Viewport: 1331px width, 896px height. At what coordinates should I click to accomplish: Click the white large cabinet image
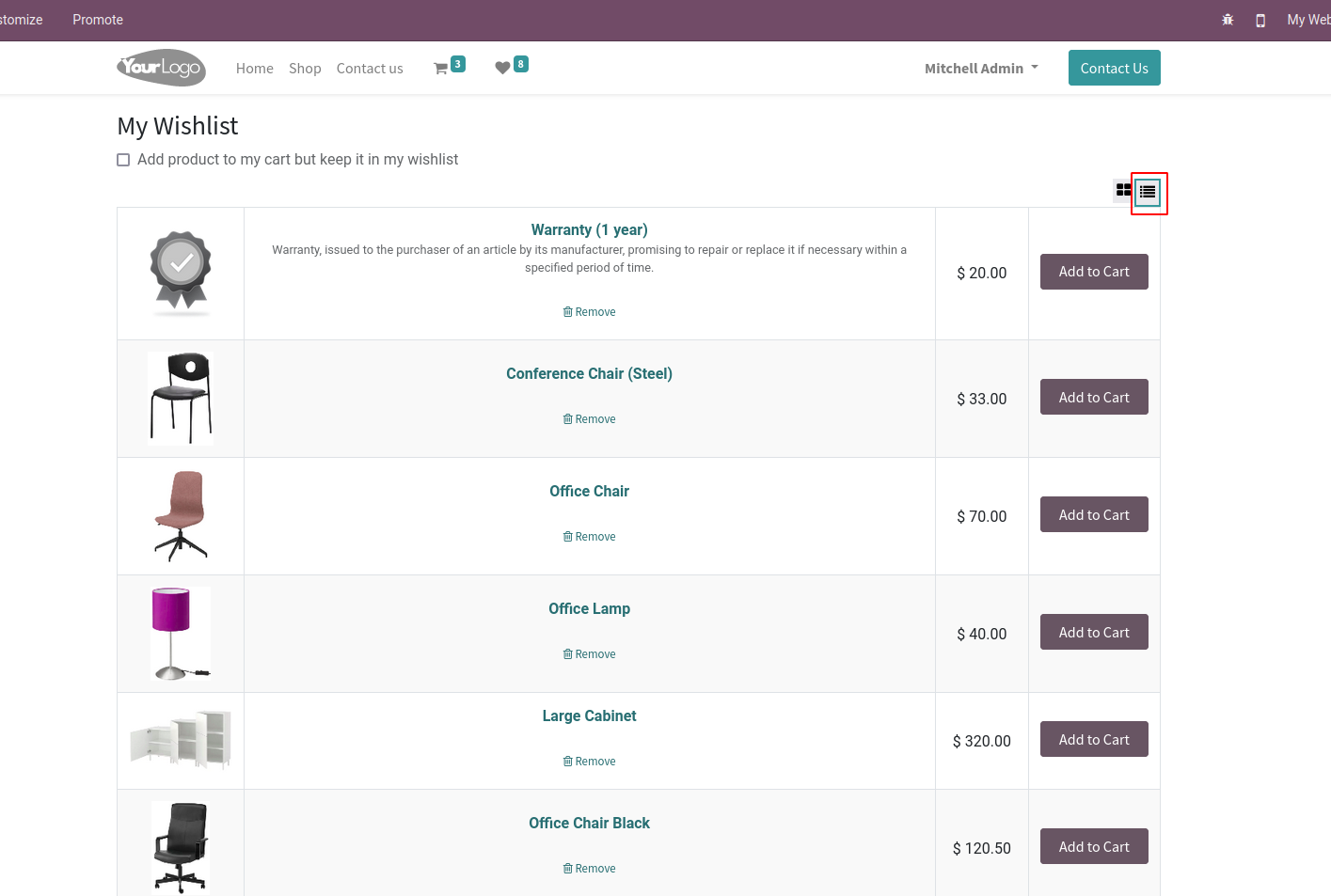[x=181, y=740]
